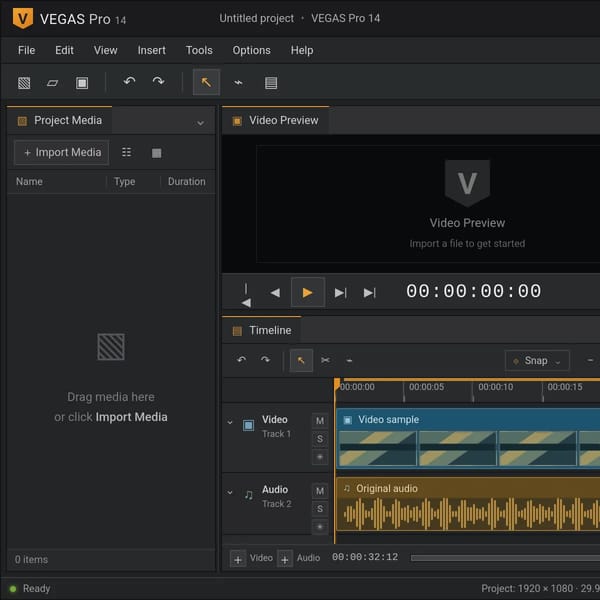The height and width of the screenshot is (600, 600).
Task: Collapse the Audio Track 2 chevron
Action: [x=230, y=492]
